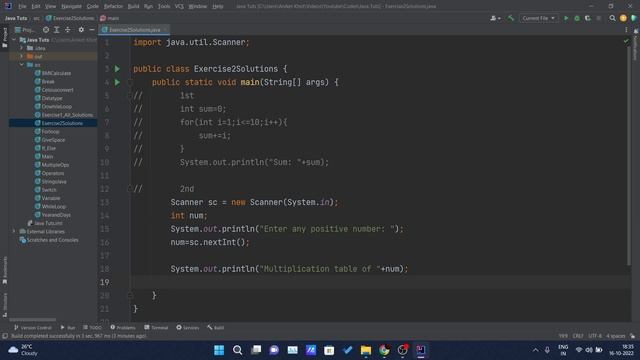640x360 pixels.
Task: Open Project panel settings gear
Action: click(x=81, y=30)
